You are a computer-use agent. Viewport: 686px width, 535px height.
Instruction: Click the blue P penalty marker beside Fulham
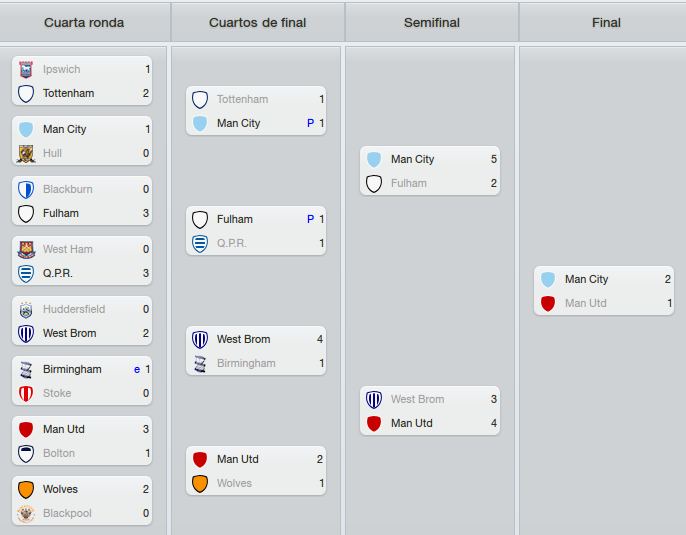pos(310,219)
